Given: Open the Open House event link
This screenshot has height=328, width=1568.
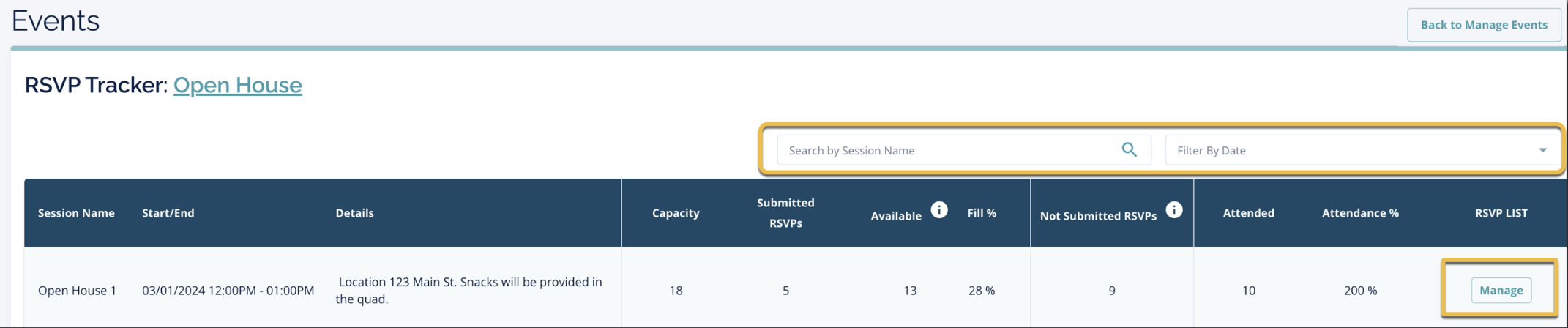Looking at the screenshot, I should 237,85.
